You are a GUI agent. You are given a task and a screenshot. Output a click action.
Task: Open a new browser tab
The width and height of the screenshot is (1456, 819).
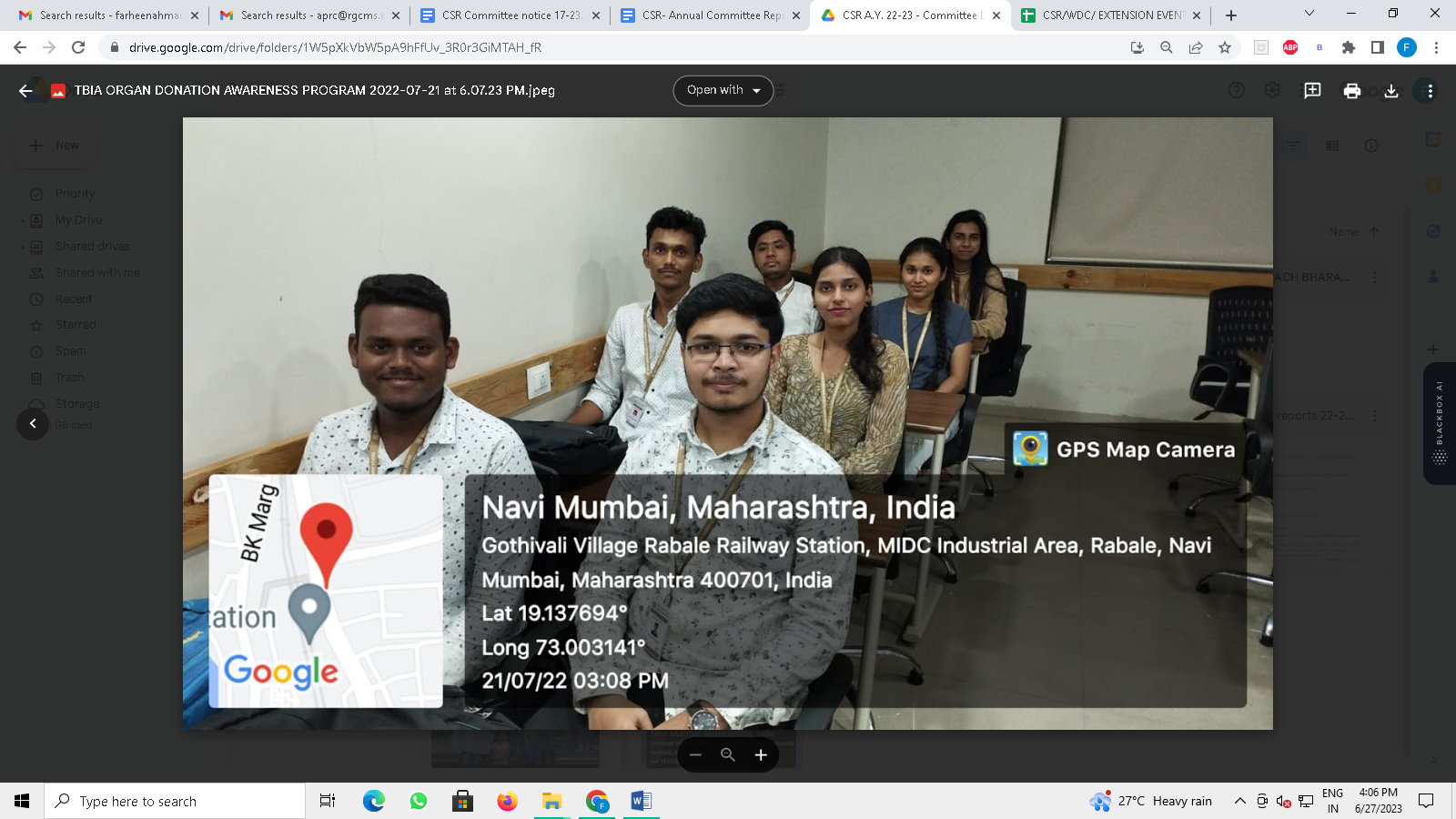pos(1231,15)
